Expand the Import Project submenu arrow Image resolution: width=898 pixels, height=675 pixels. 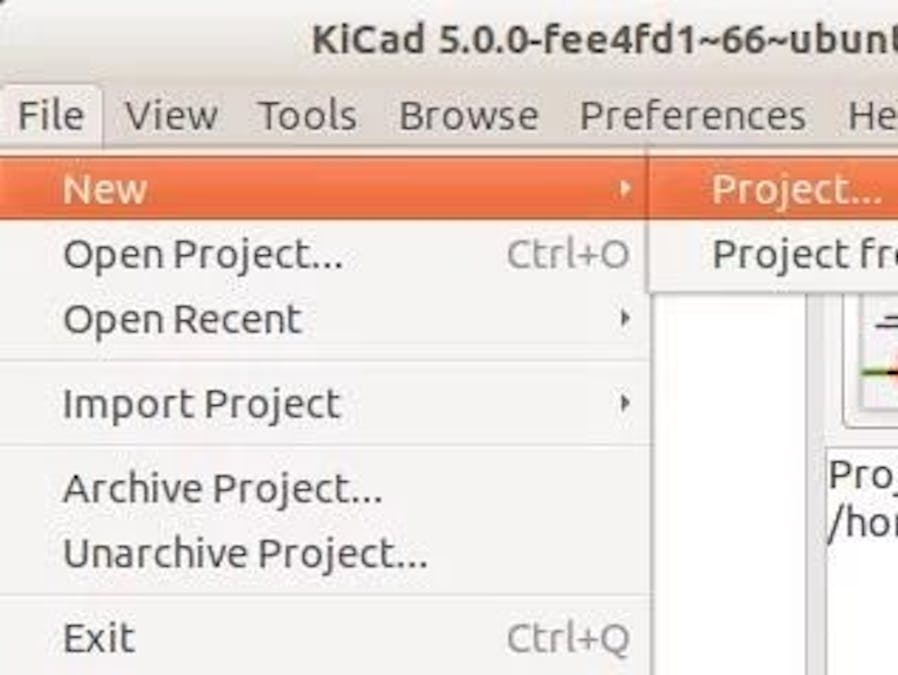(x=625, y=404)
